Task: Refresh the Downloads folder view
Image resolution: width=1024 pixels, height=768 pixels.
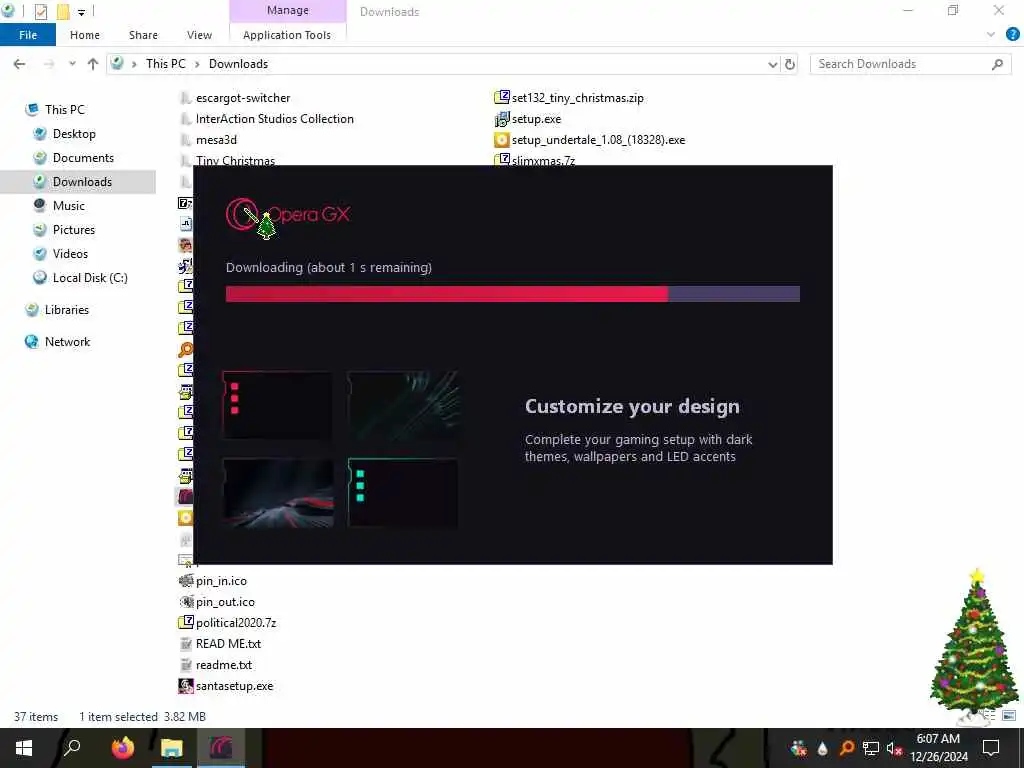Action: click(790, 64)
